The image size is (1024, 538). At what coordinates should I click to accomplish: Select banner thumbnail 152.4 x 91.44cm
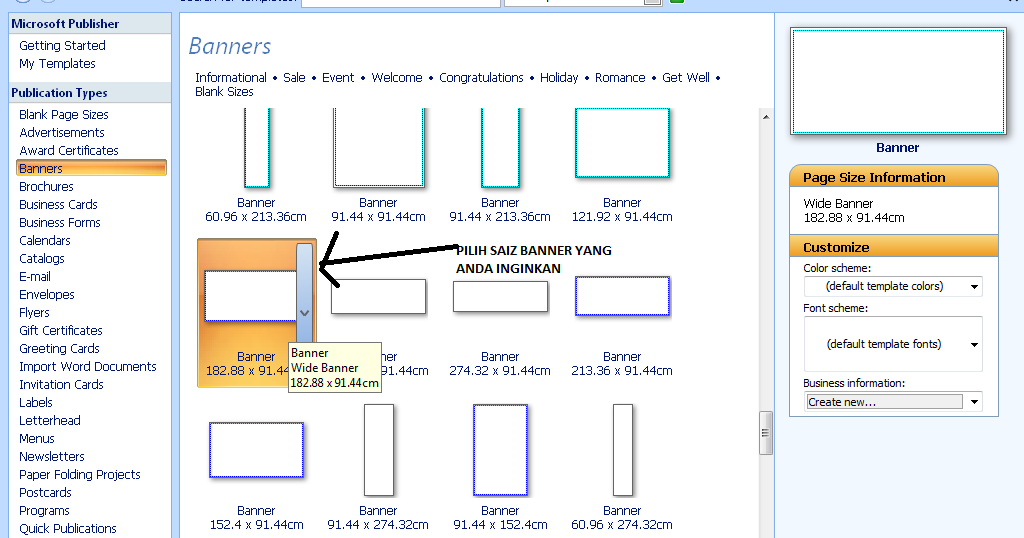click(x=257, y=451)
